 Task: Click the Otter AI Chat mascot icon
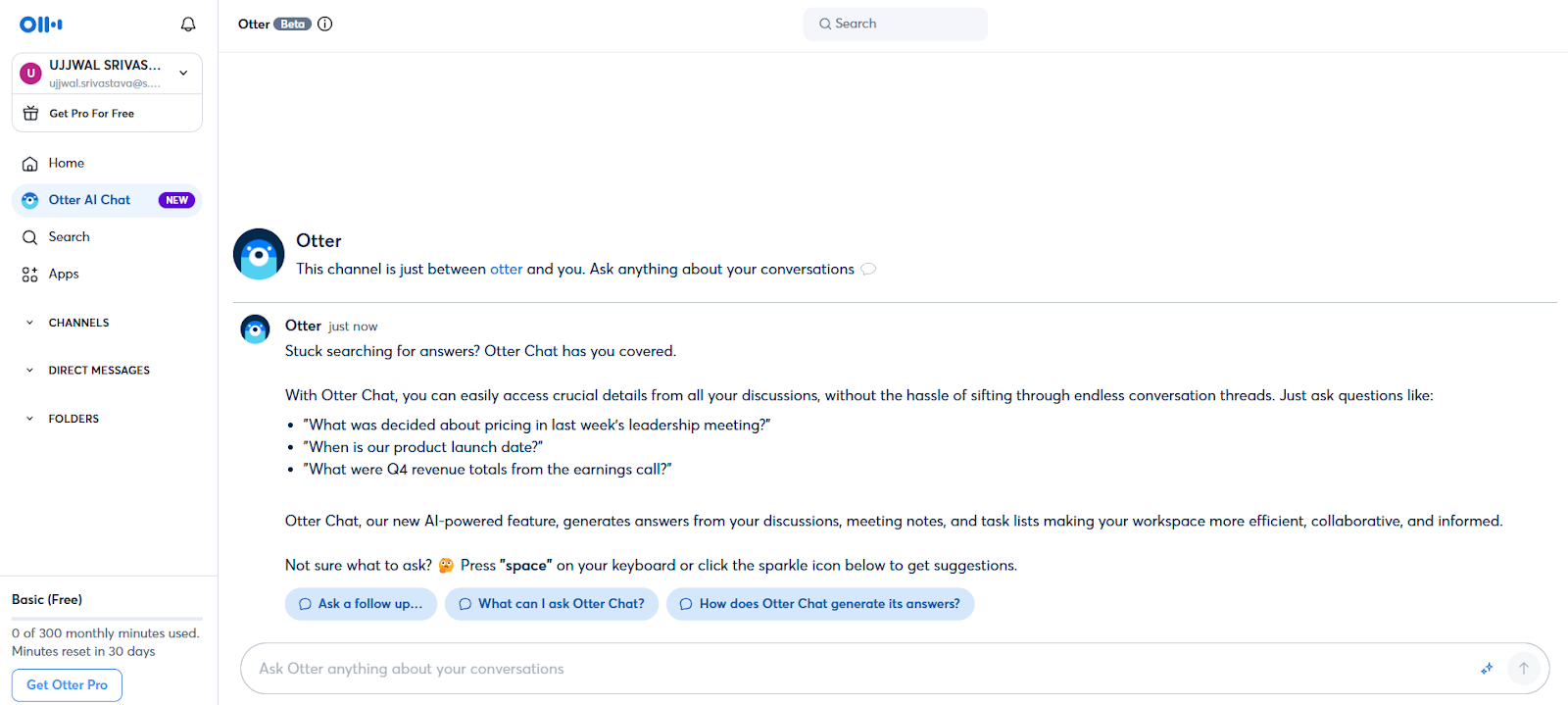coord(30,200)
